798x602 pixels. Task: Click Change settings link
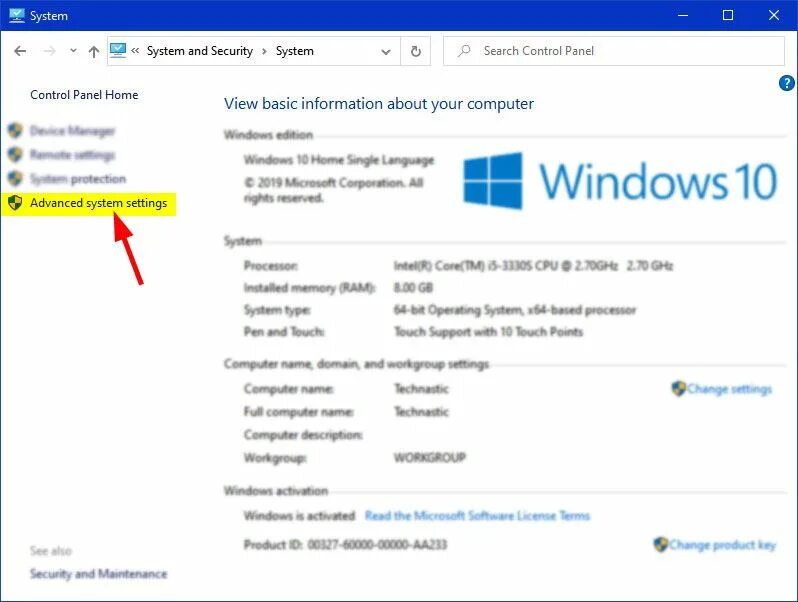coord(729,389)
